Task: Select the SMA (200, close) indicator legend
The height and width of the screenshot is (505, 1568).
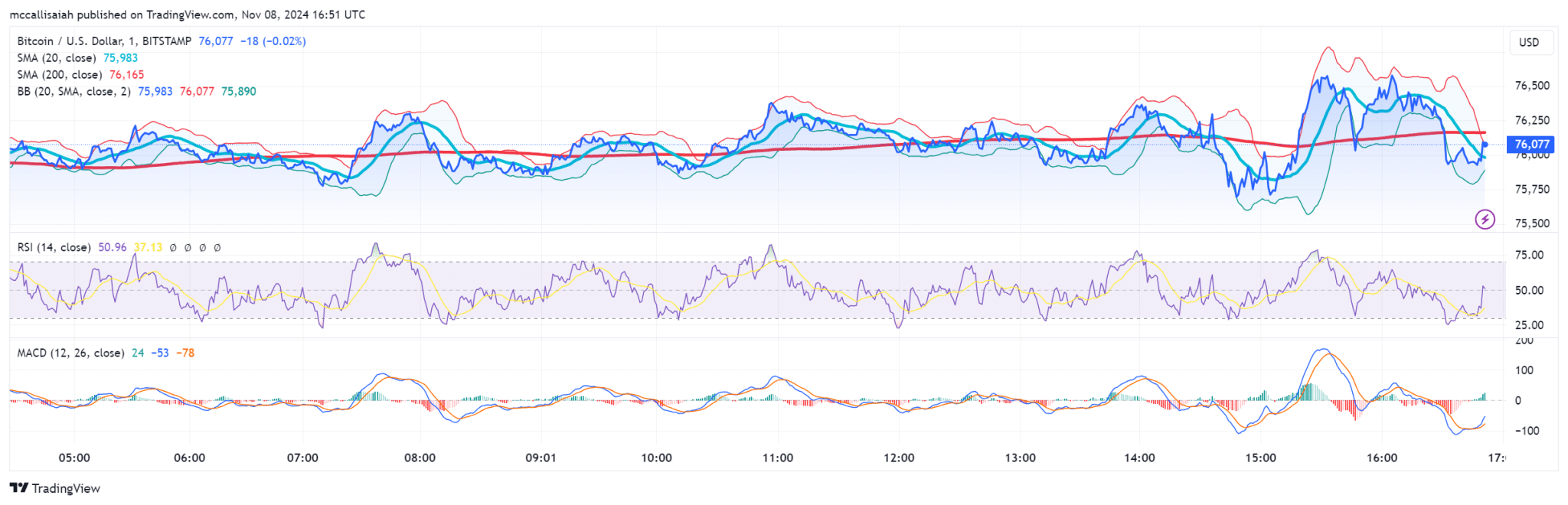Action: pos(60,75)
